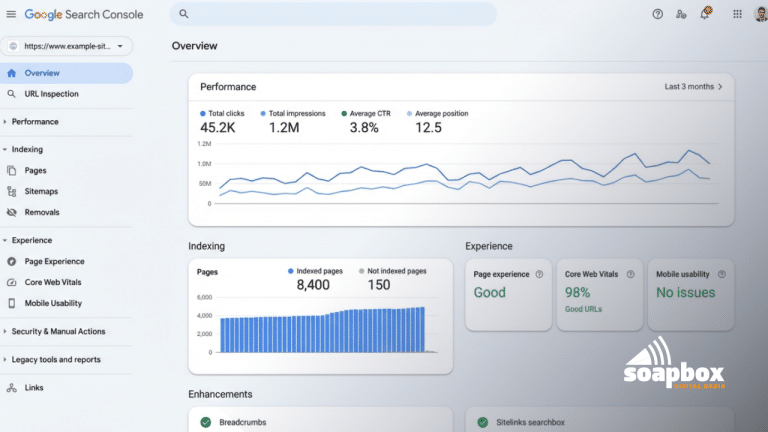
Task: Click the Sitemaps tree icon
Action: [12, 192]
